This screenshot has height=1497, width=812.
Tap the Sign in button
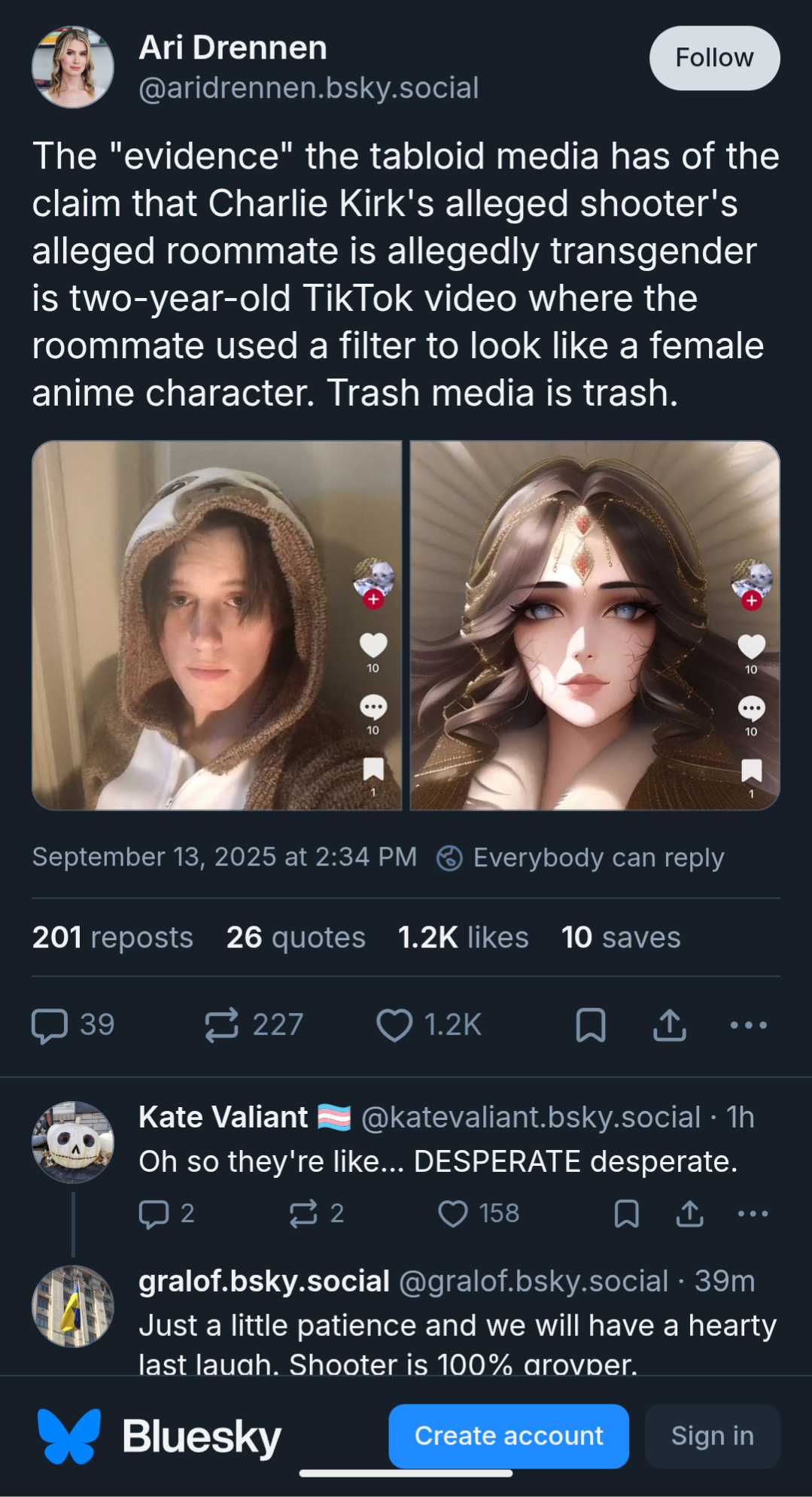(712, 1436)
